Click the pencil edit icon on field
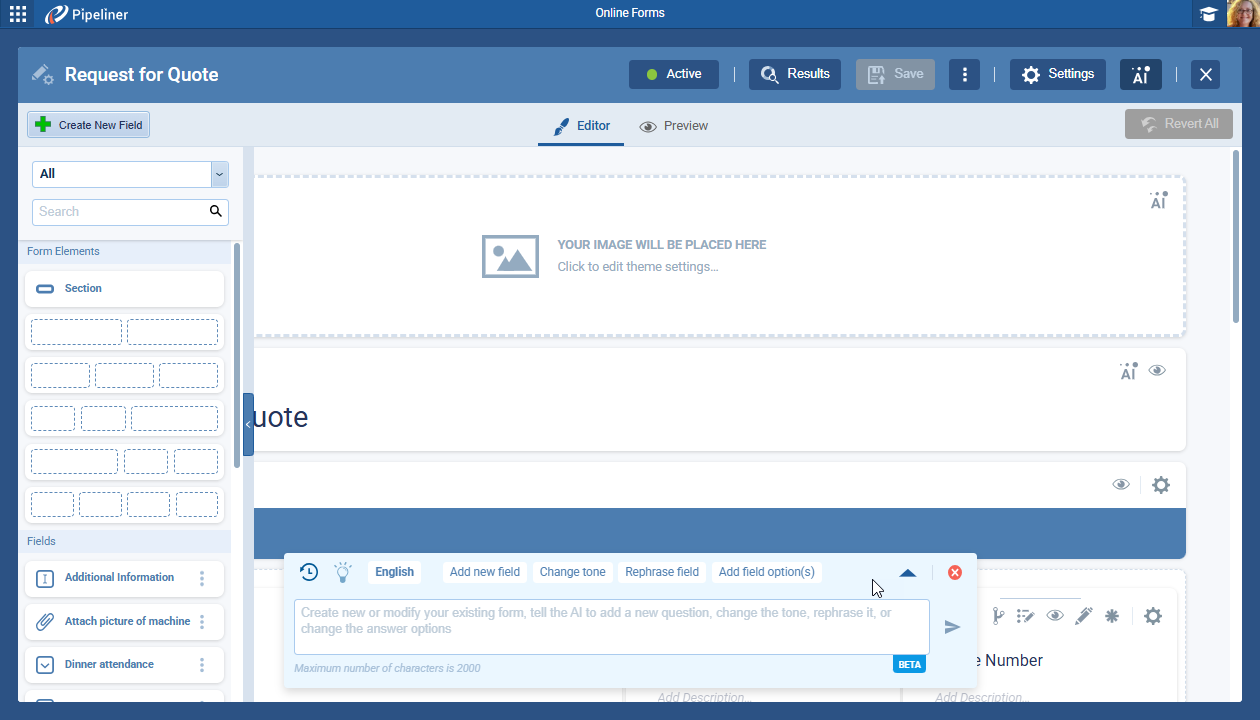 (1083, 616)
